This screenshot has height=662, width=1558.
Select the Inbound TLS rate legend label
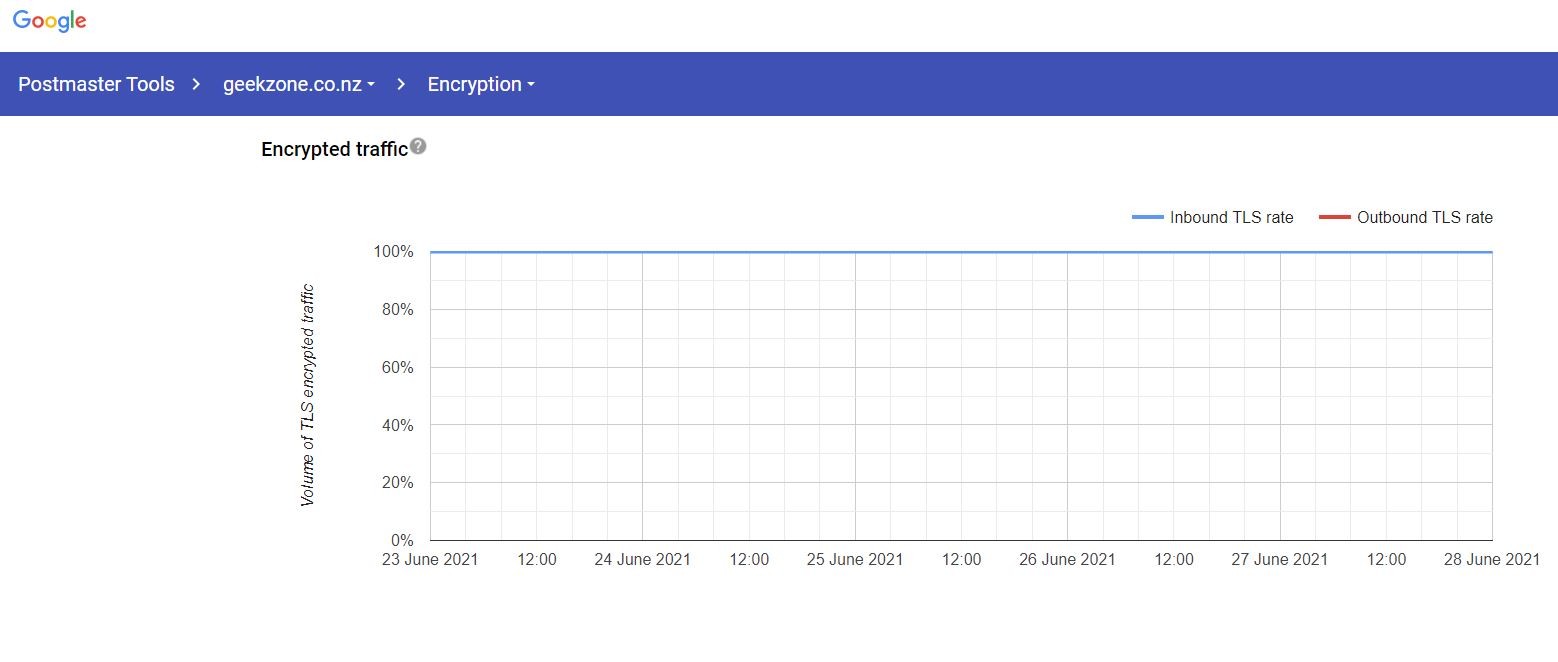point(1231,217)
